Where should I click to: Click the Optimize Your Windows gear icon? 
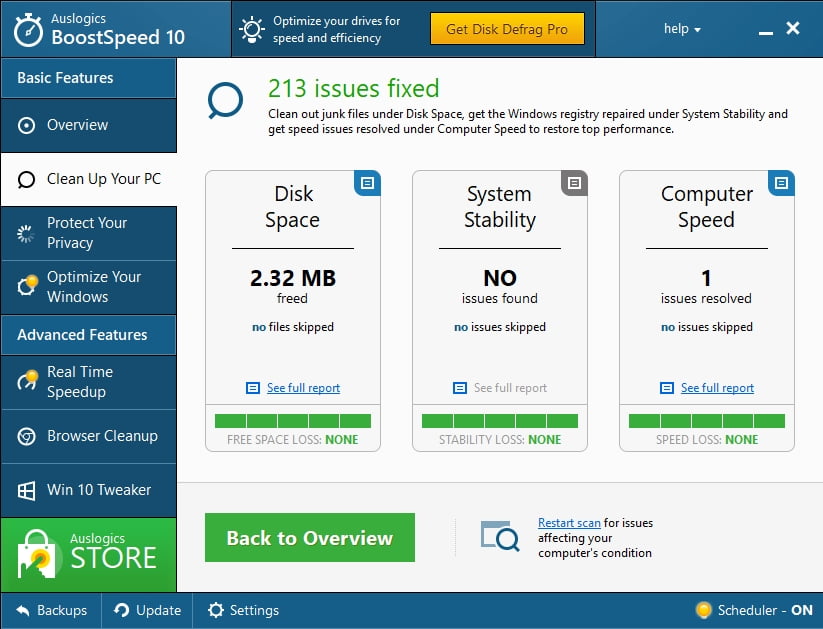pyautogui.click(x=27, y=285)
